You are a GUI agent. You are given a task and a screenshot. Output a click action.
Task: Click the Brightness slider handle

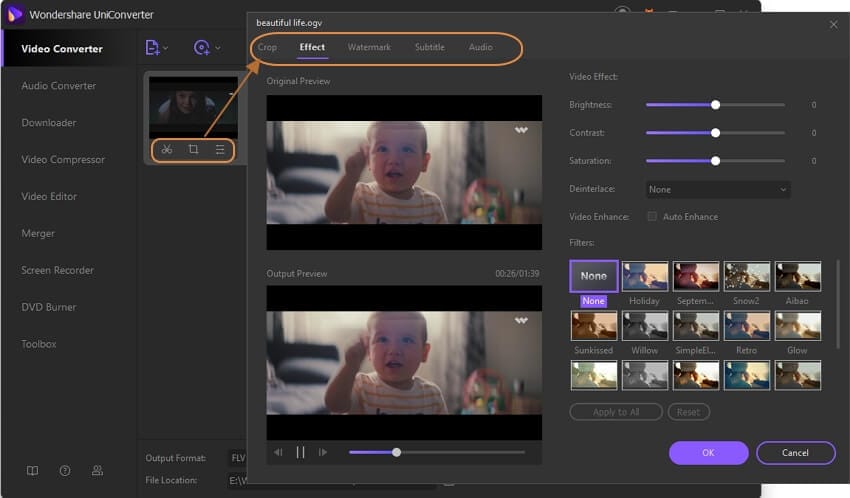[716, 105]
